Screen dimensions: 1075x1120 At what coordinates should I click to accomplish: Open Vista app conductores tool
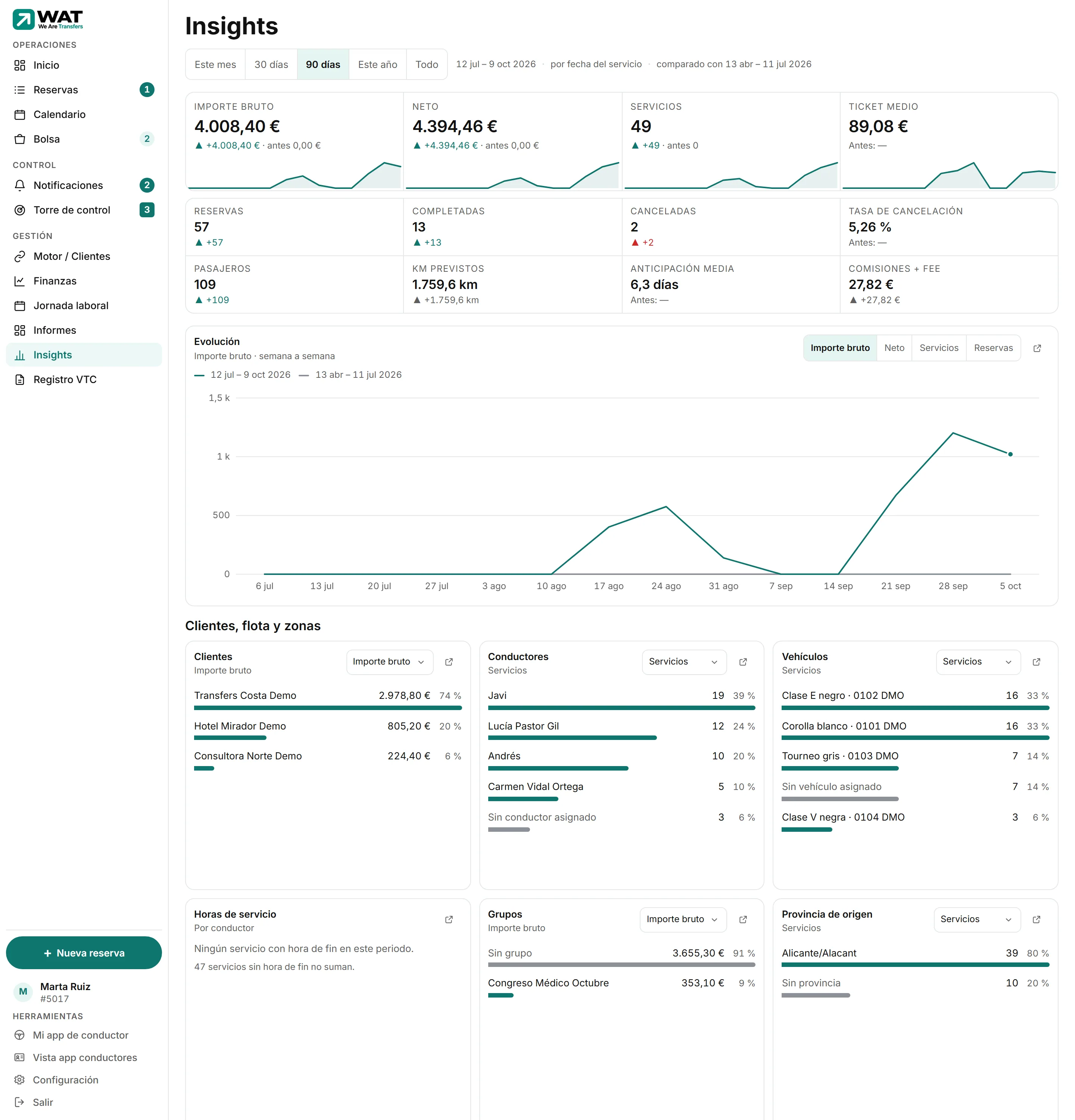[84, 1057]
